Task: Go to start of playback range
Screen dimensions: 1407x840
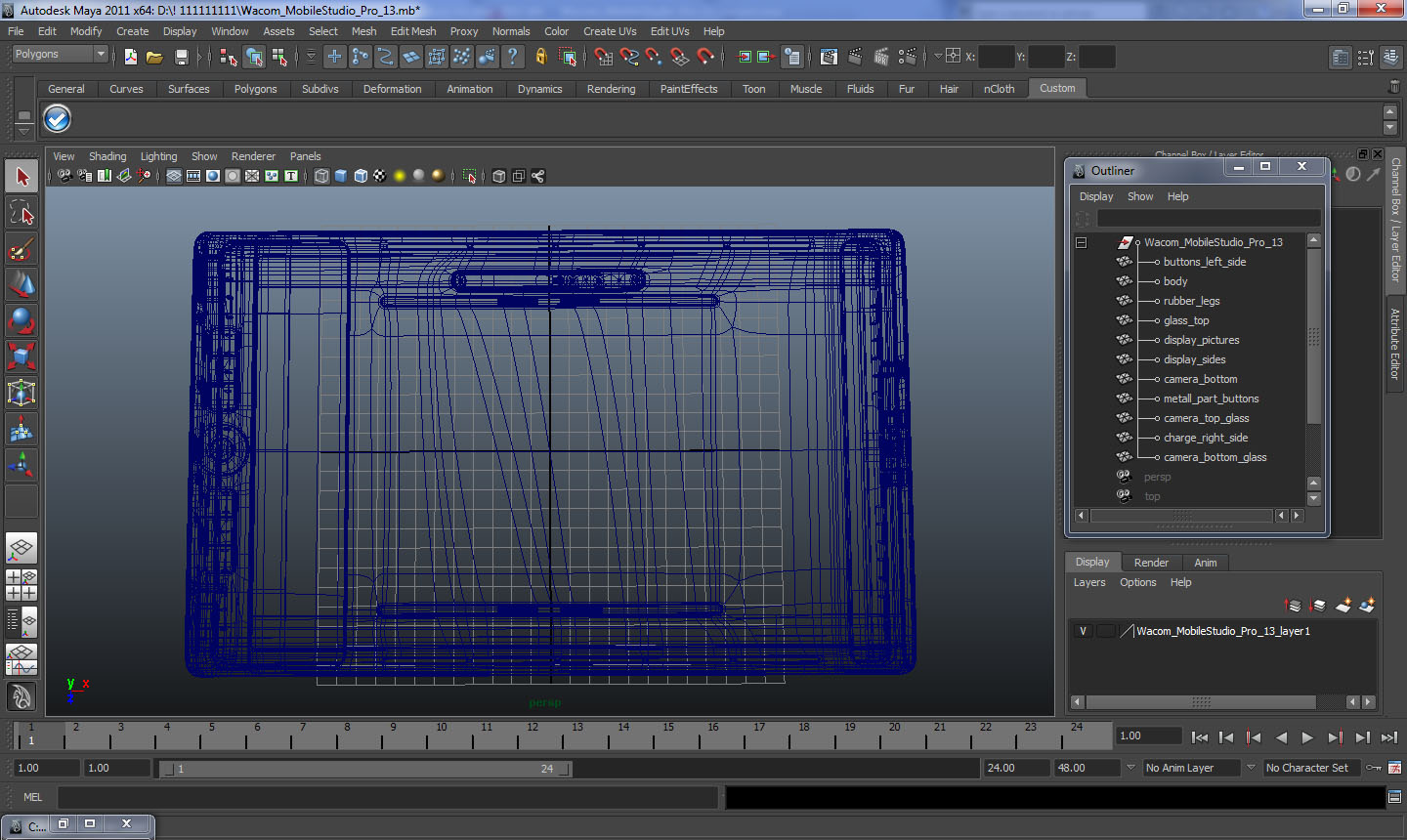Action: (x=1200, y=737)
